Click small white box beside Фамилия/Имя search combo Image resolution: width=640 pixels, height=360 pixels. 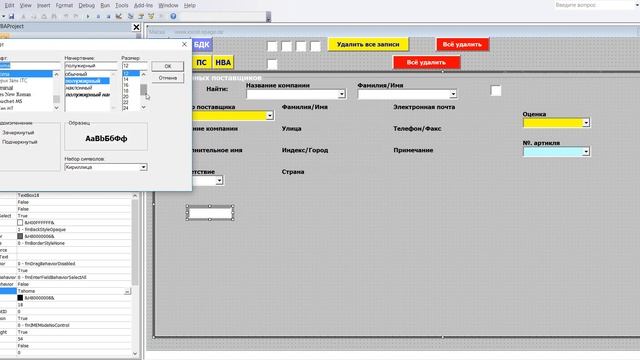pos(496,91)
